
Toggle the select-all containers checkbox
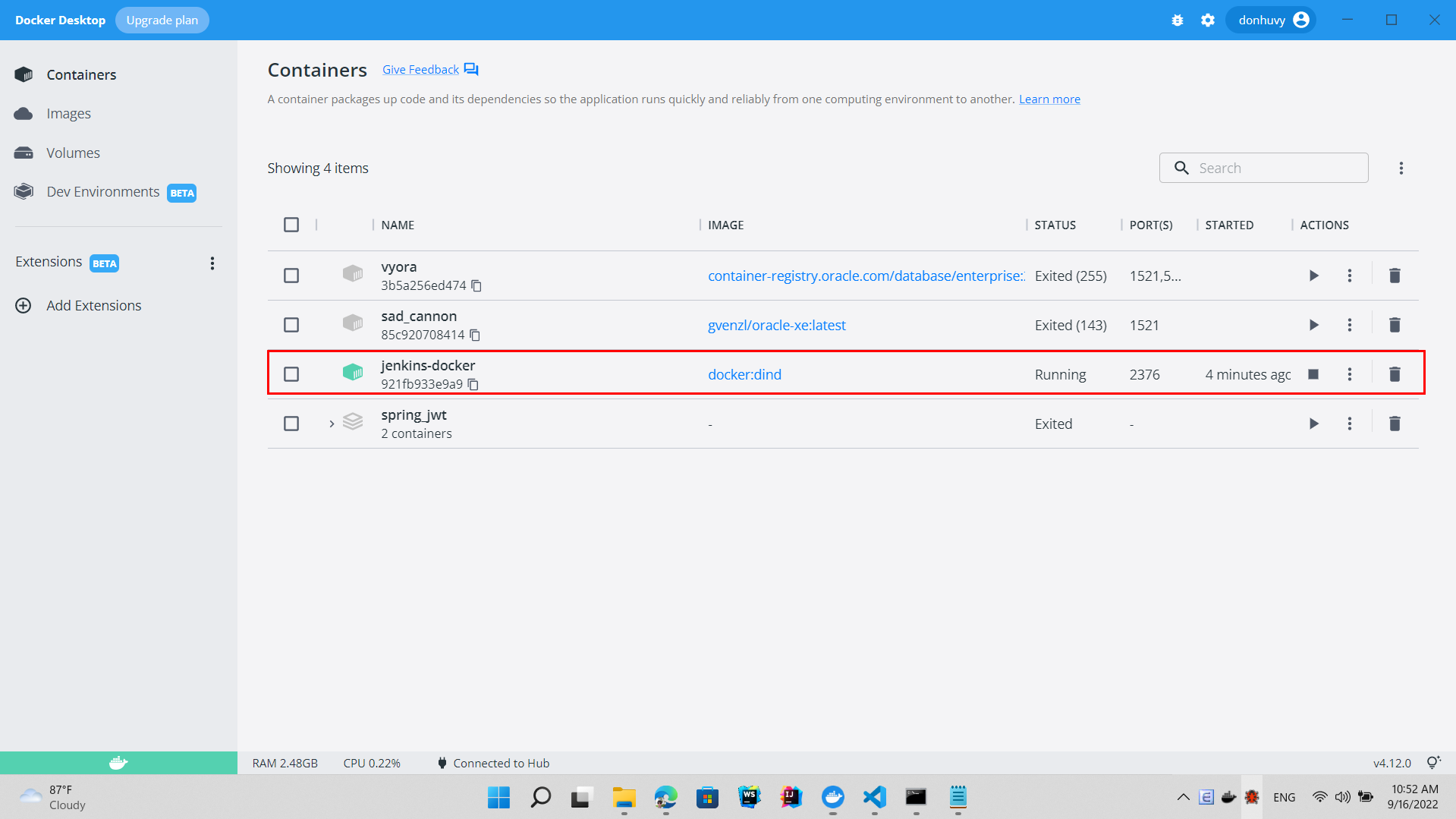[x=291, y=225]
